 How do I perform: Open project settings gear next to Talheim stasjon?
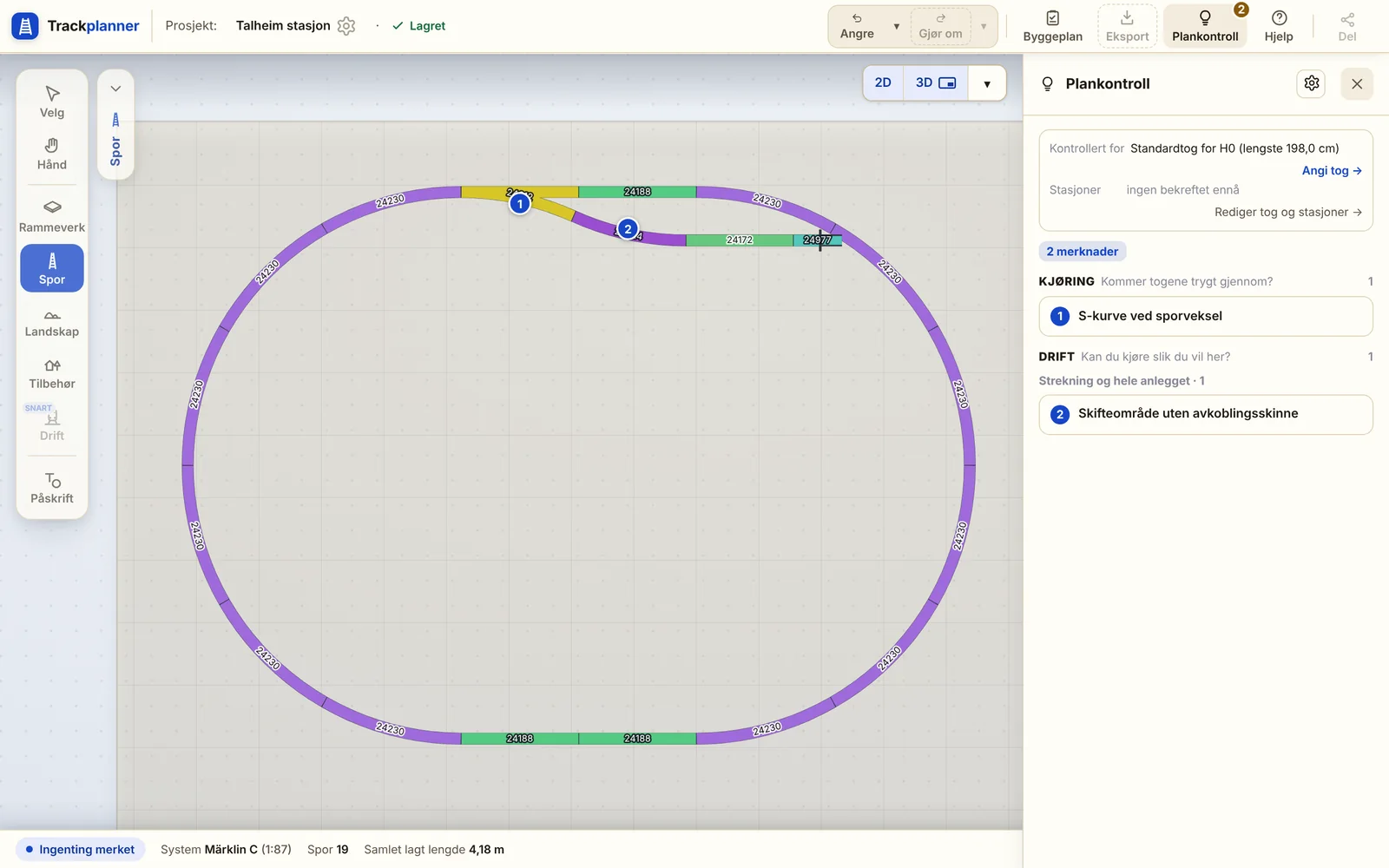click(346, 26)
